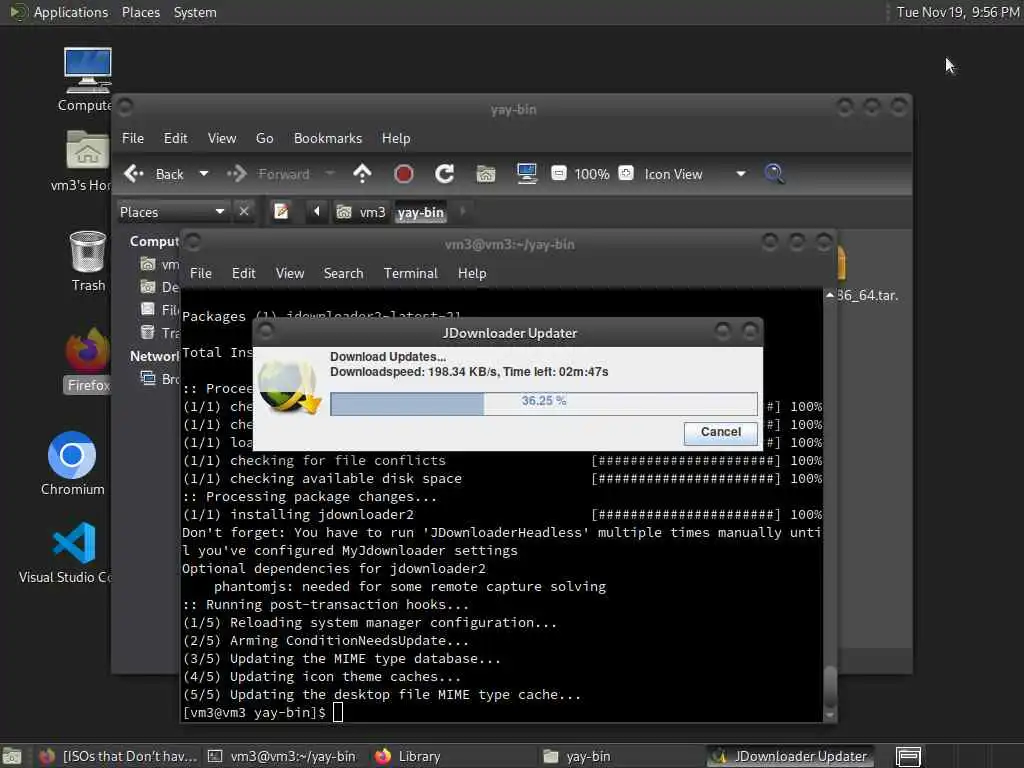Image resolution: width=1024 pixels, height=768 pixels.
Task: Click the path bar left scroll arrow
Action: pyautogui.click(x=317, y=212)
